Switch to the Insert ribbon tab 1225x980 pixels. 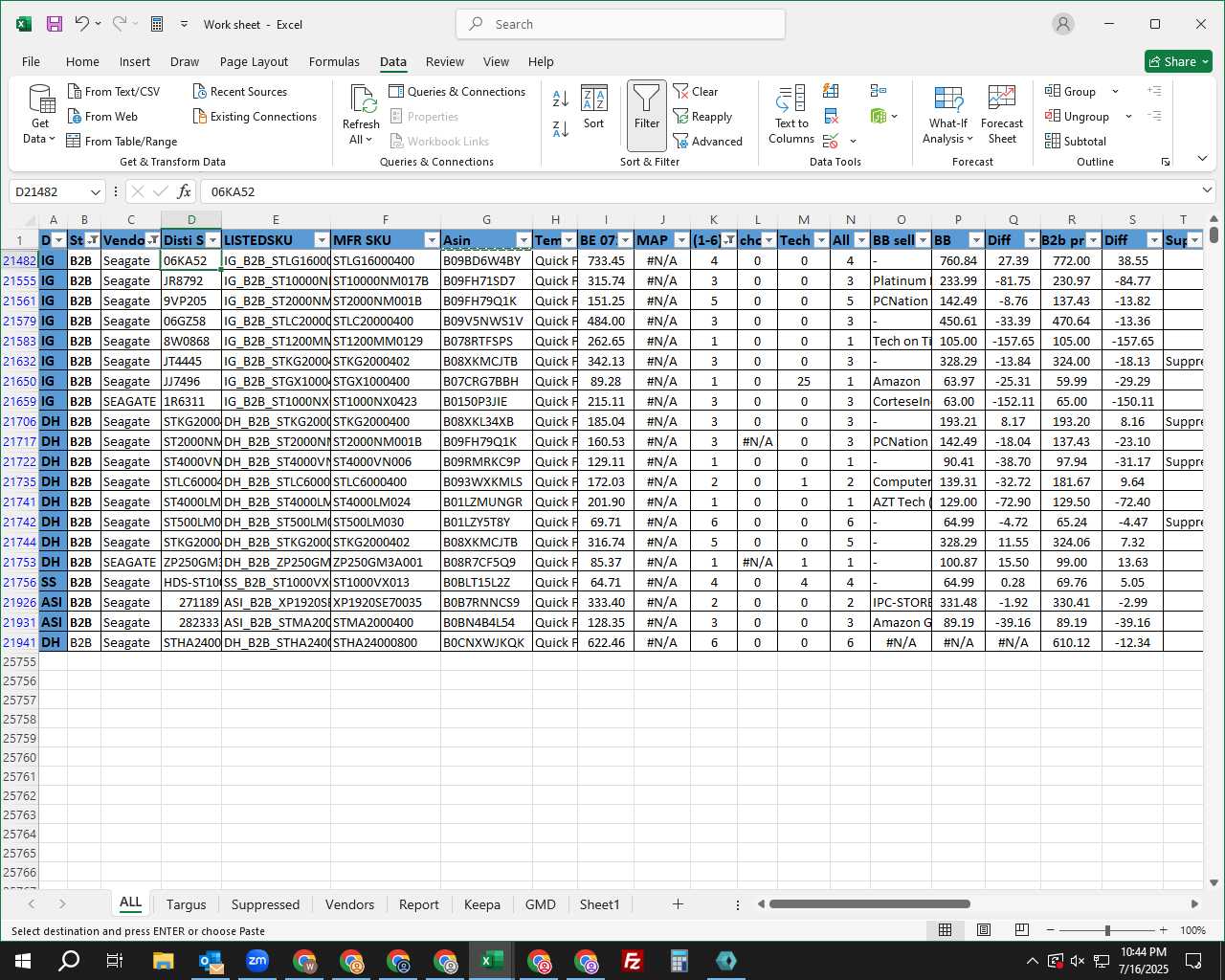(x=135, y=61)
